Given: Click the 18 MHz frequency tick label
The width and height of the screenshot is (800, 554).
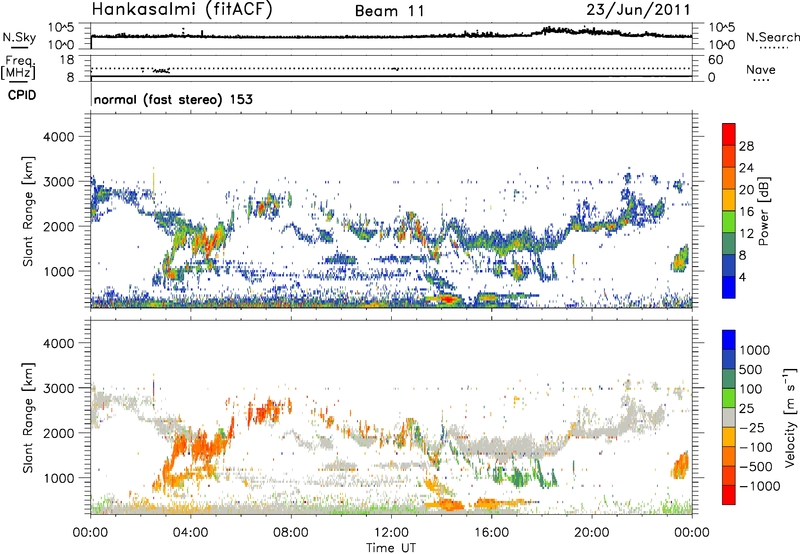Looking at the screenshot, I should [x=67, y=60].
